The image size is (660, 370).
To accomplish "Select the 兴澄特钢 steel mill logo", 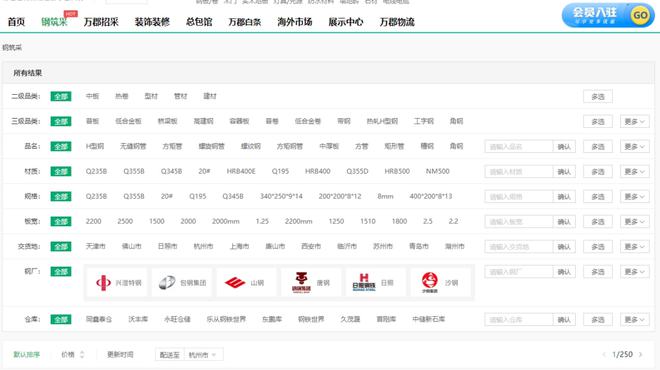I will pos(118,282).
